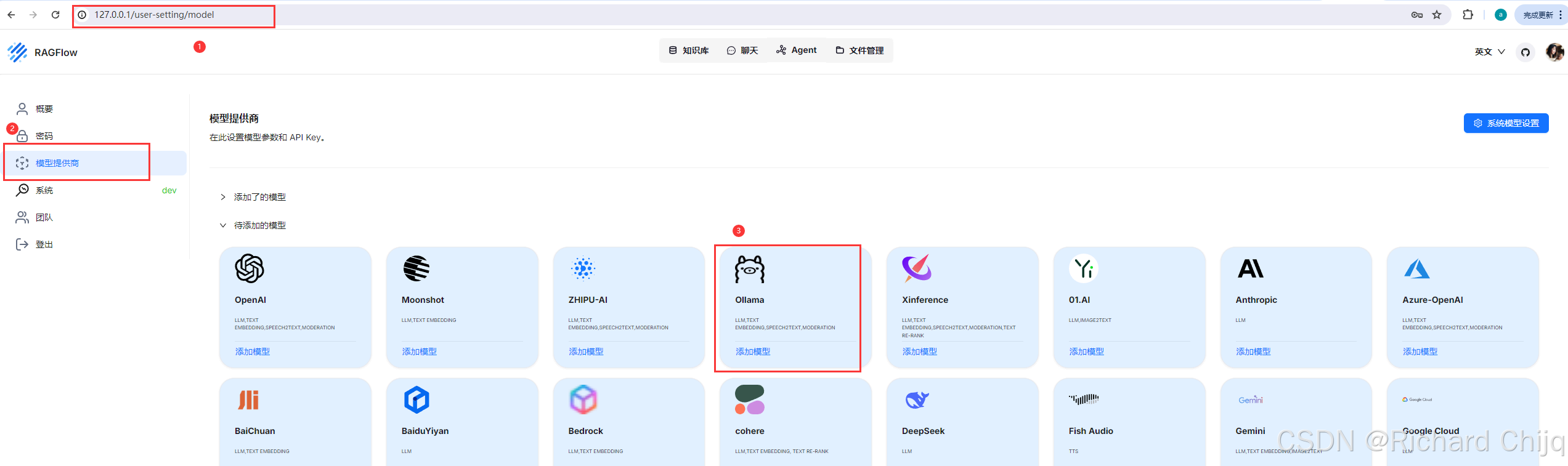Click the BaiChuan logo icon
This screenshot has height=466, width=1568.
coord(249,400)
